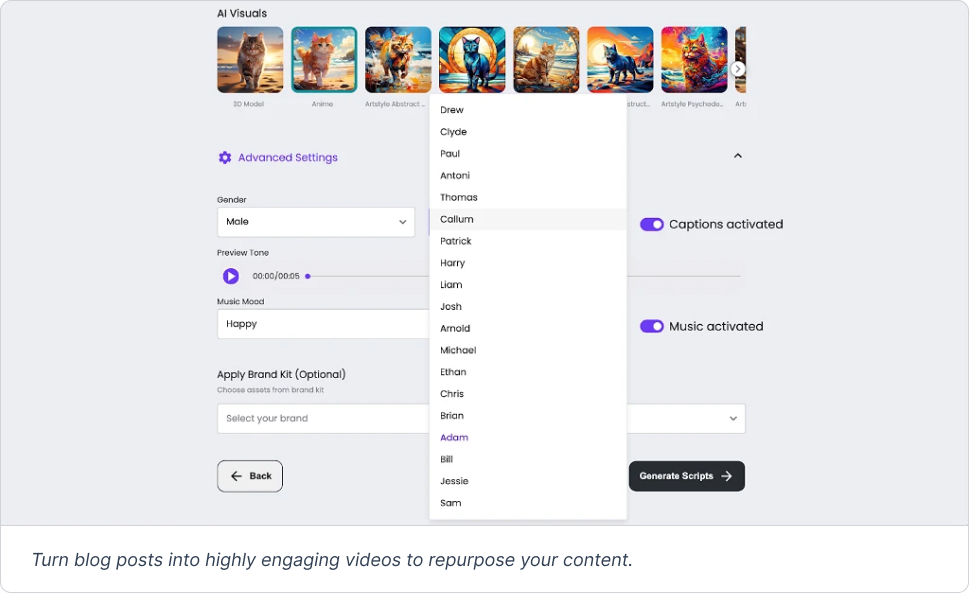969x593 pixels.
Task: Select the 3D Model cat thumbnail
Action: coord(250,60)
